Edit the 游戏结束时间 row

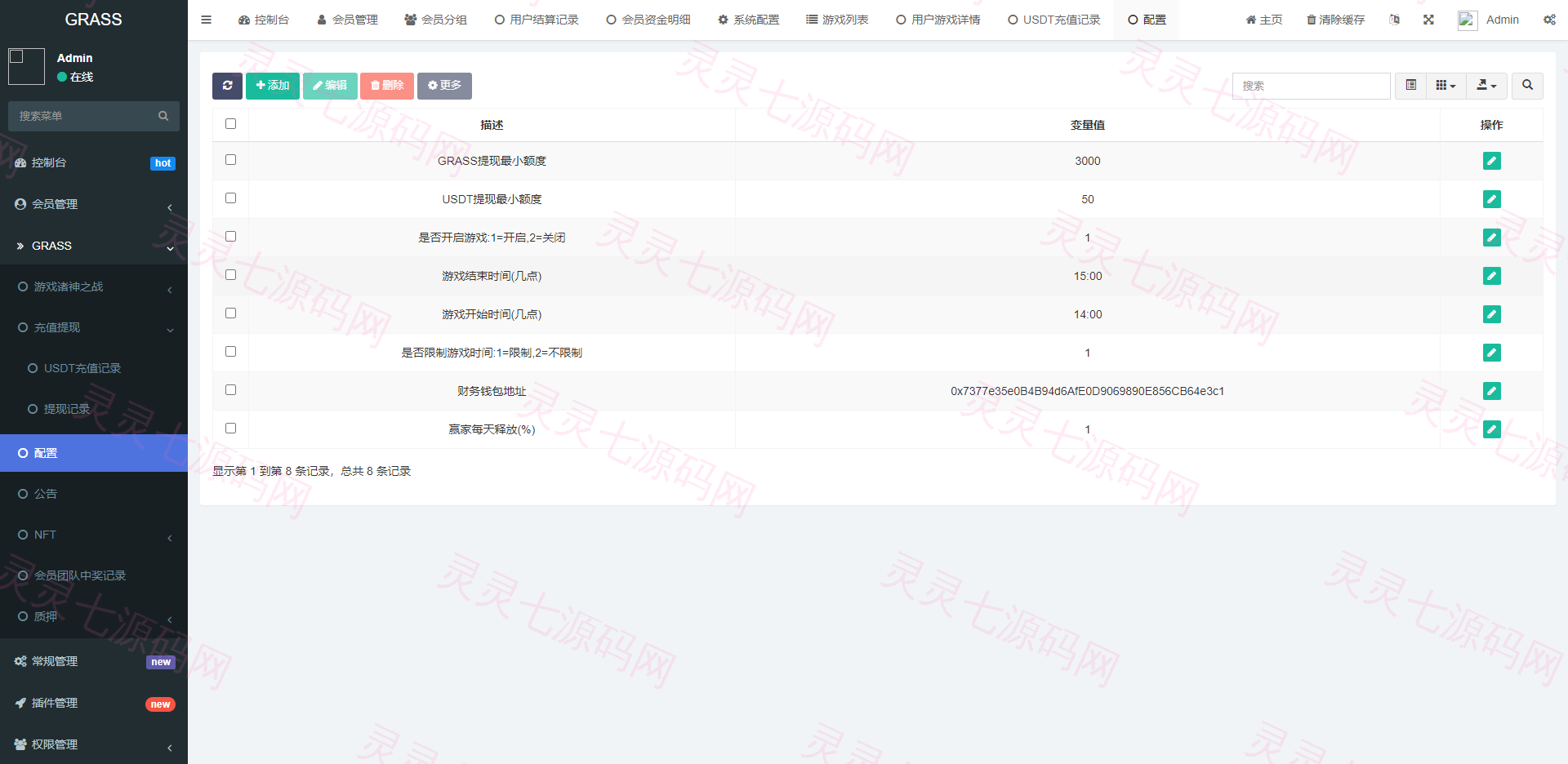(1491, 276)
